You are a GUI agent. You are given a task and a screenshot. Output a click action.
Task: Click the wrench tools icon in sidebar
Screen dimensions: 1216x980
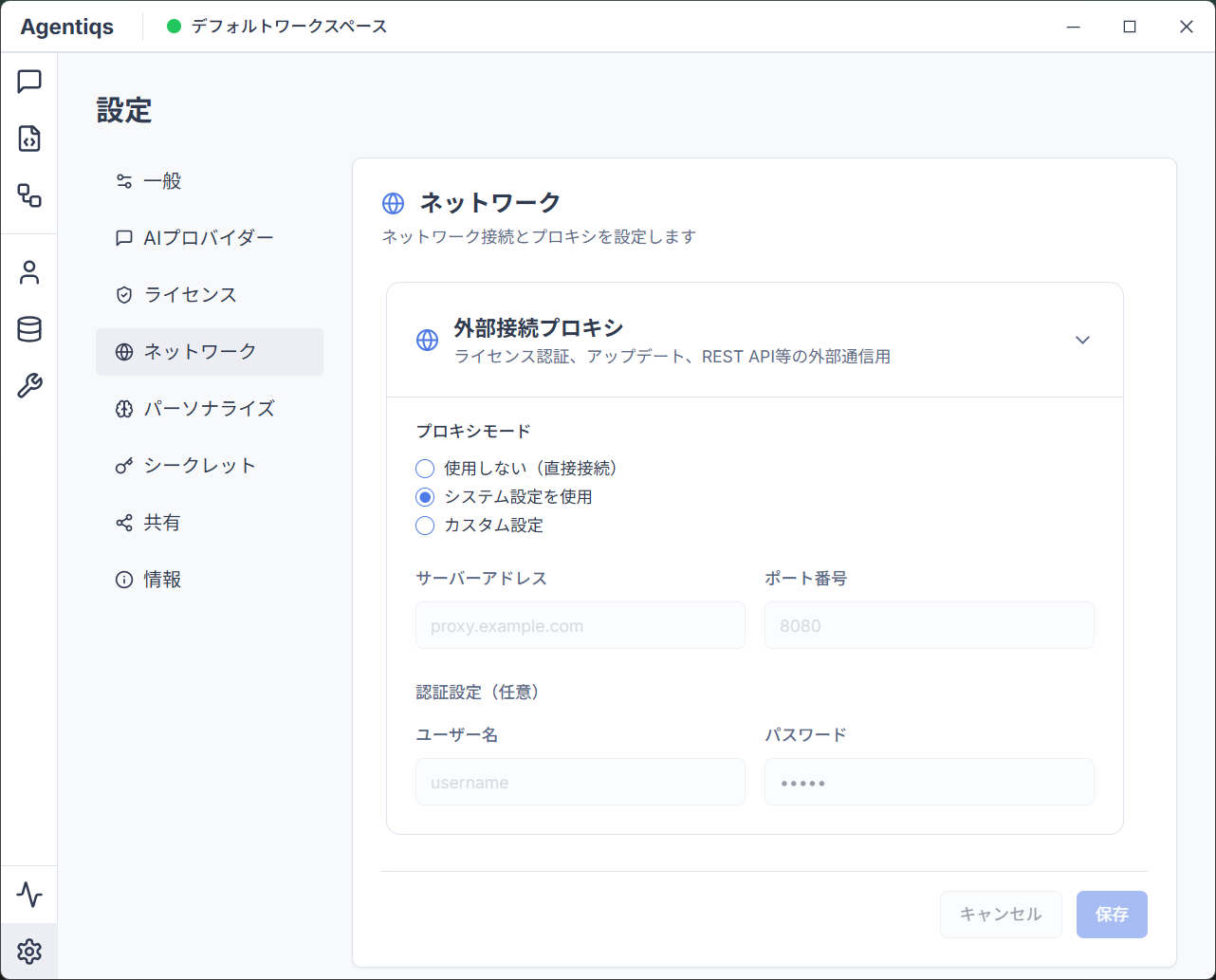click(29, 386)
